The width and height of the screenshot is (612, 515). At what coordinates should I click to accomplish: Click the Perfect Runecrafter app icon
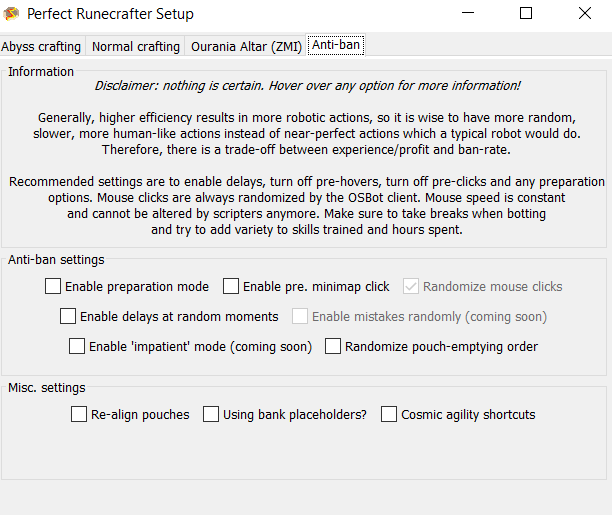(11, 14)
